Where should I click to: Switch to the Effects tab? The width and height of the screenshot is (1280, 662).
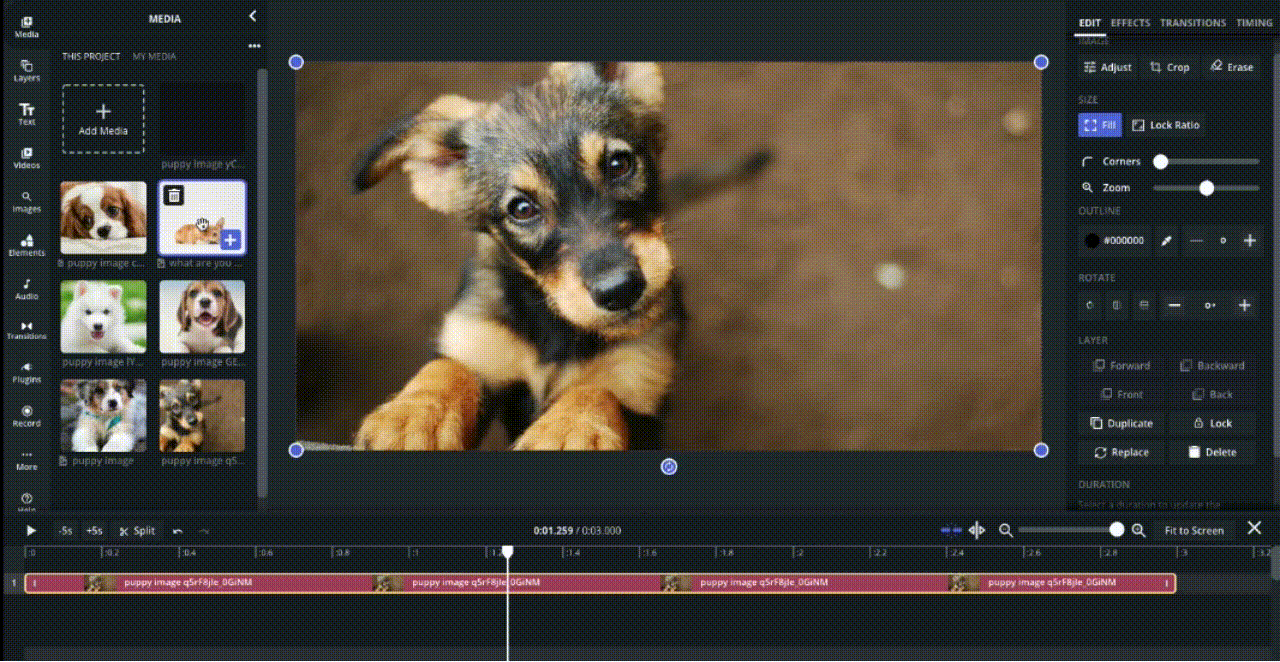pyautogui.click(x=1130, y=23)
